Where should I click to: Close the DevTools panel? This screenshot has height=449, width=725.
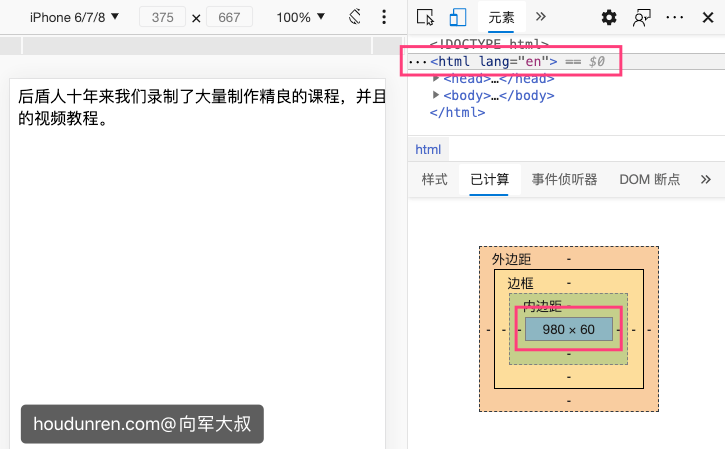(709, 17)
